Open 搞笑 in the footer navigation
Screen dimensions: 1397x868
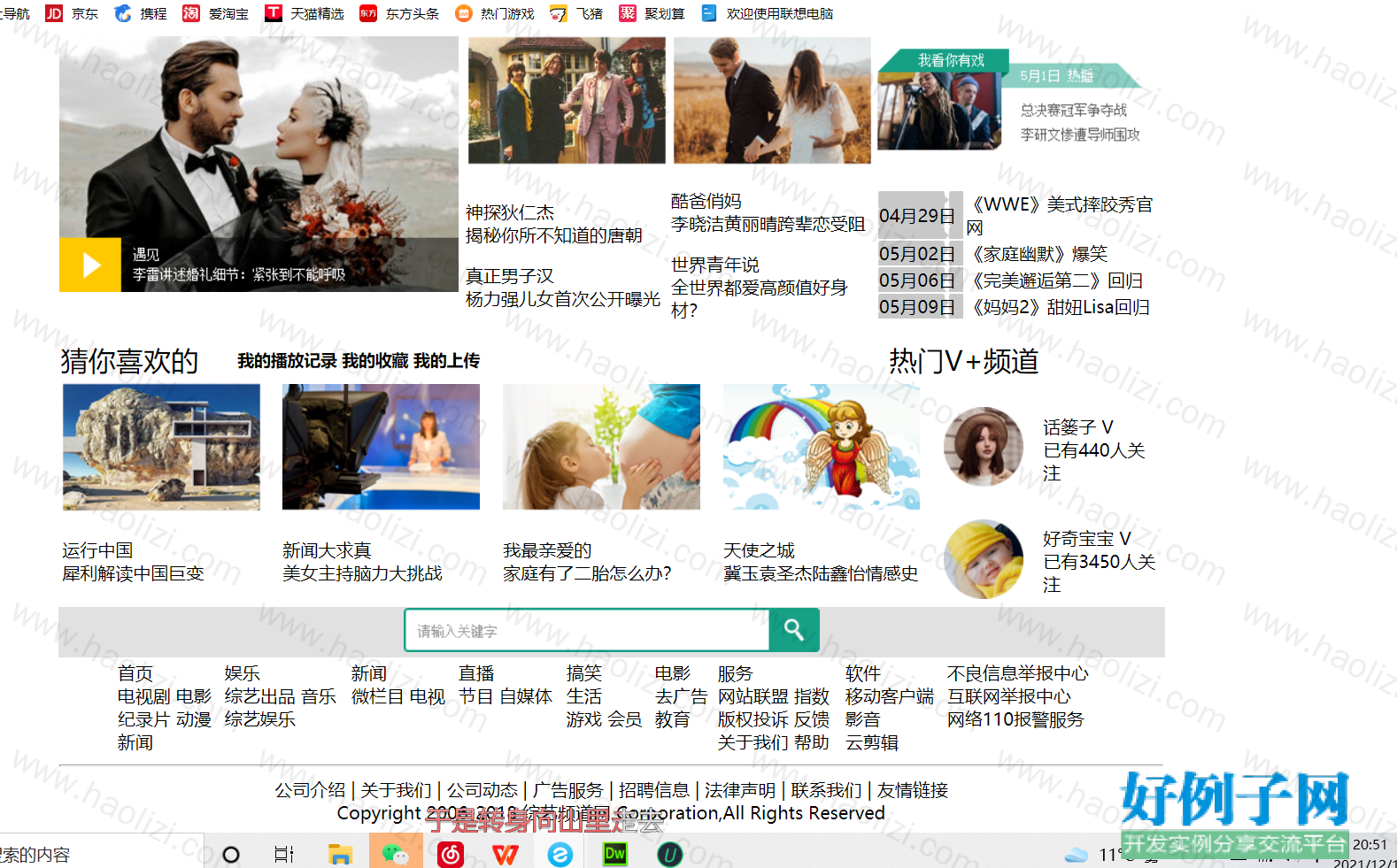click(584, 673)
